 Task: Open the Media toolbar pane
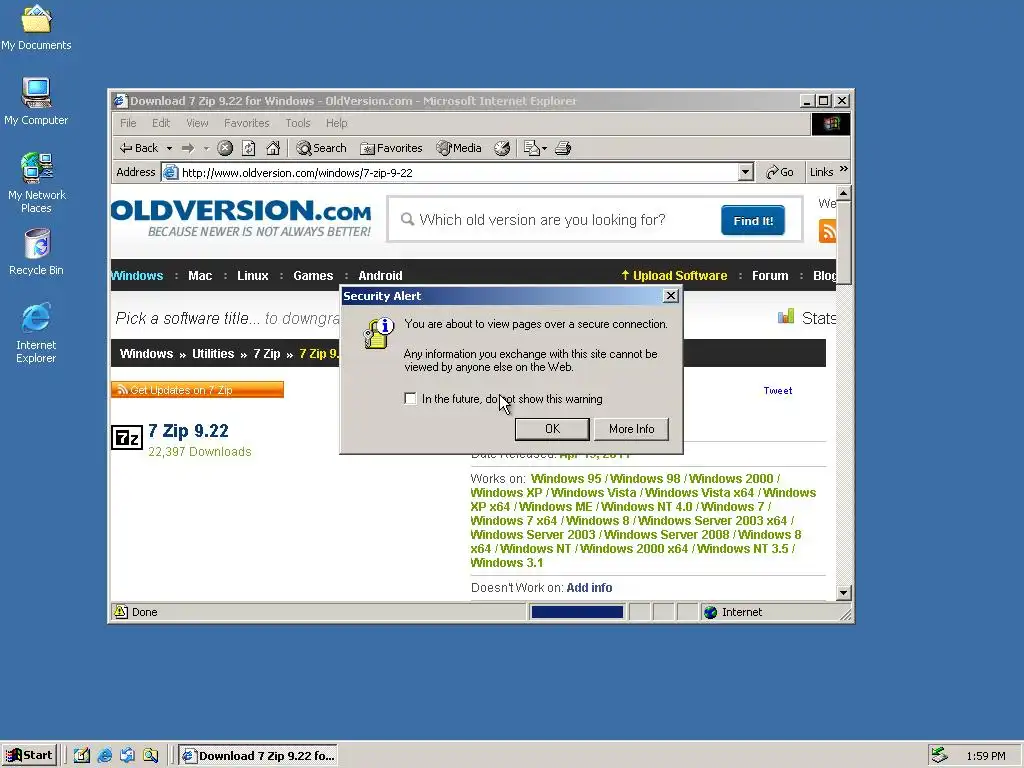[x=459, y=148]
